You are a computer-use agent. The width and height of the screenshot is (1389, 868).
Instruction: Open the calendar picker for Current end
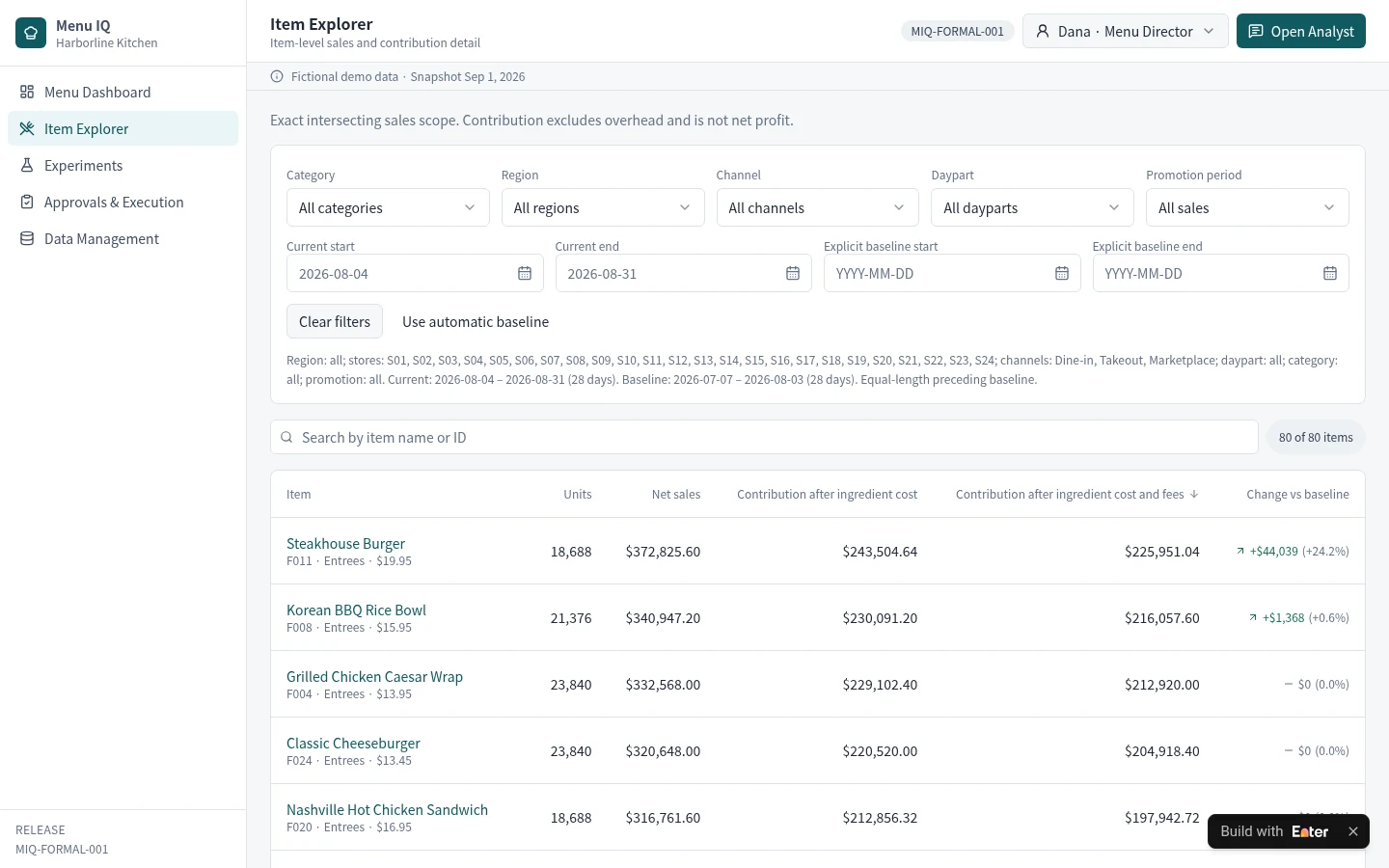click(793, 274)
